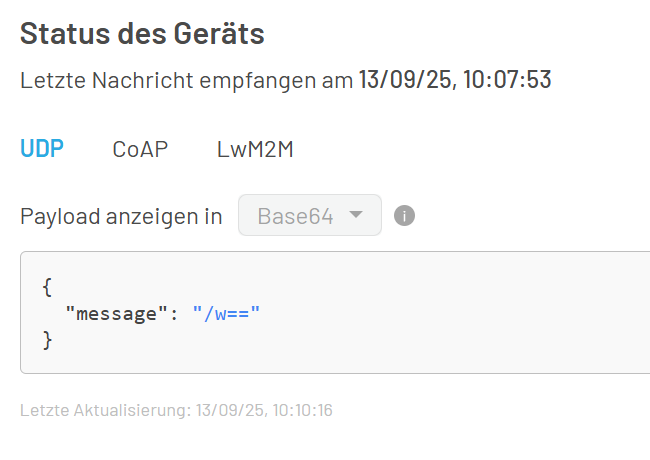Click the "message" key in the payload
The height and width of the screenshot is (460, 650).
pos(116,314)
